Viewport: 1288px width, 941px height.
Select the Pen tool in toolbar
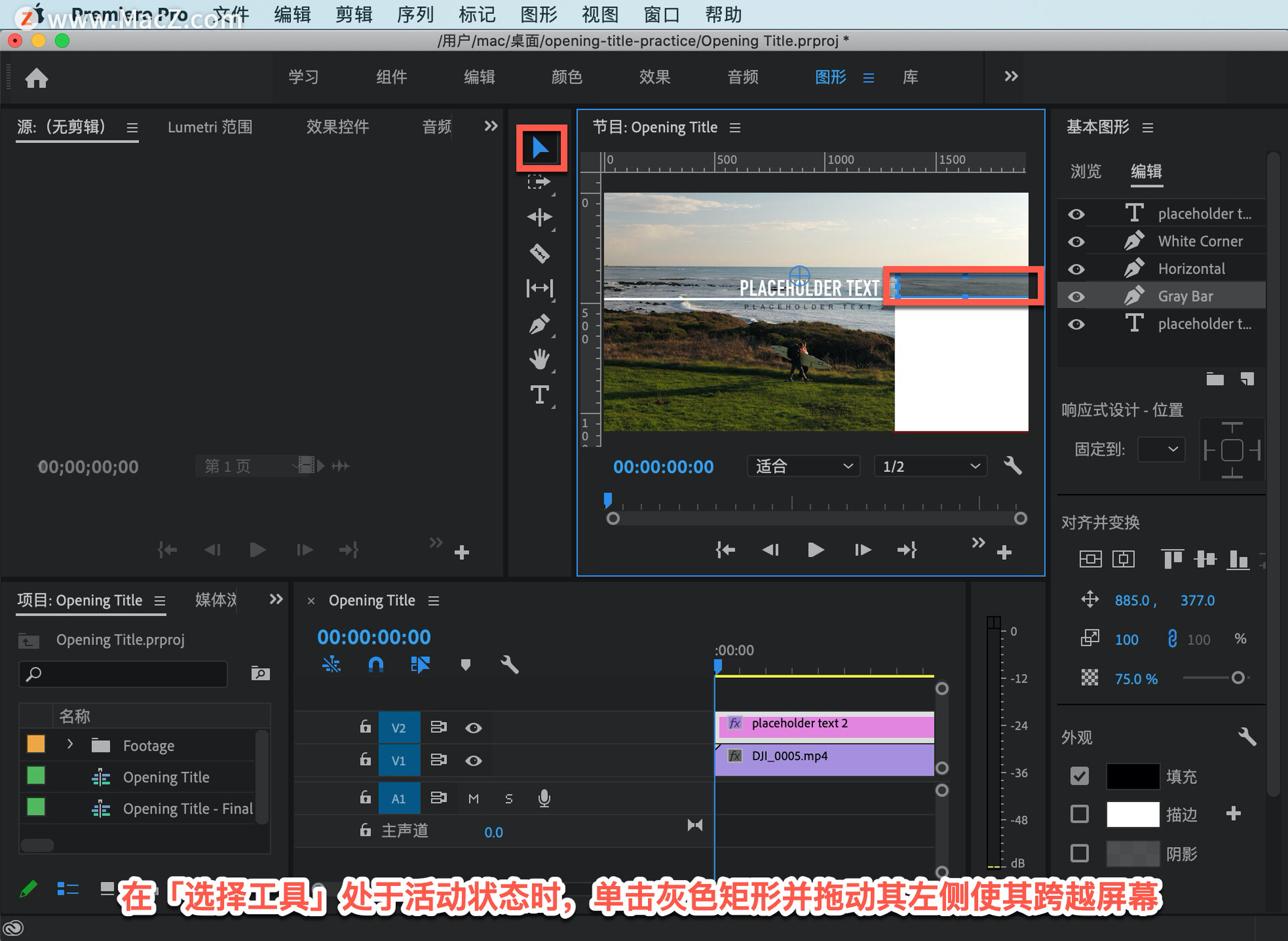(539, 325)
